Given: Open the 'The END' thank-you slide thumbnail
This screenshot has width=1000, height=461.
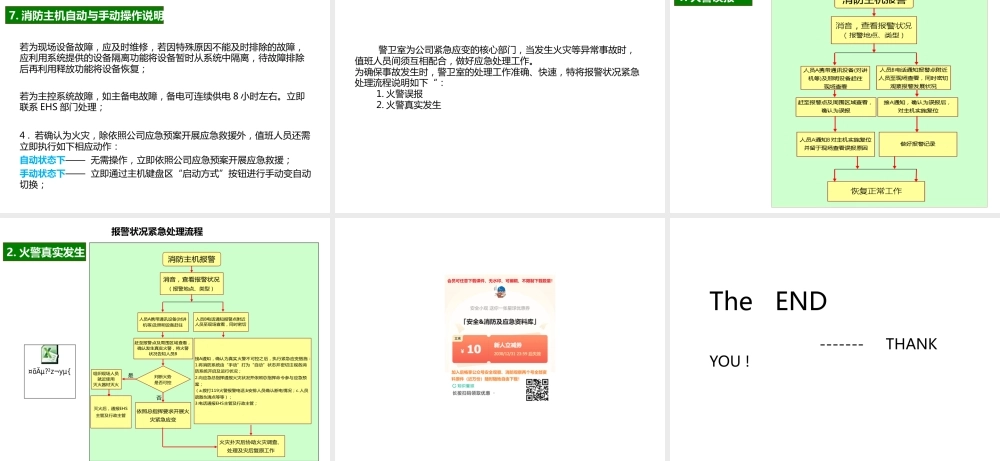Looking at the screenshot, I should (833, 338).
